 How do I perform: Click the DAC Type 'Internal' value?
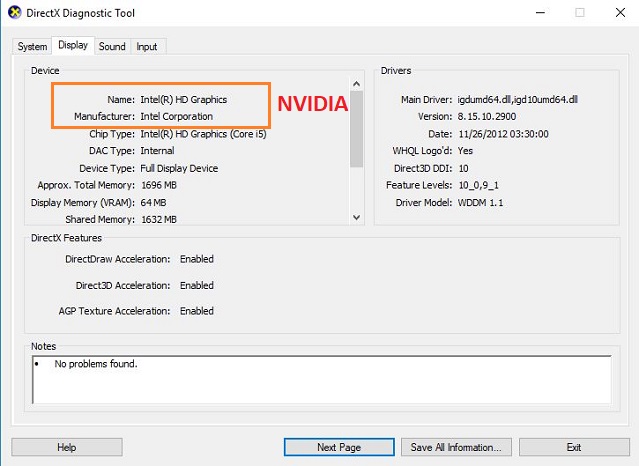(x=157, y=151)
